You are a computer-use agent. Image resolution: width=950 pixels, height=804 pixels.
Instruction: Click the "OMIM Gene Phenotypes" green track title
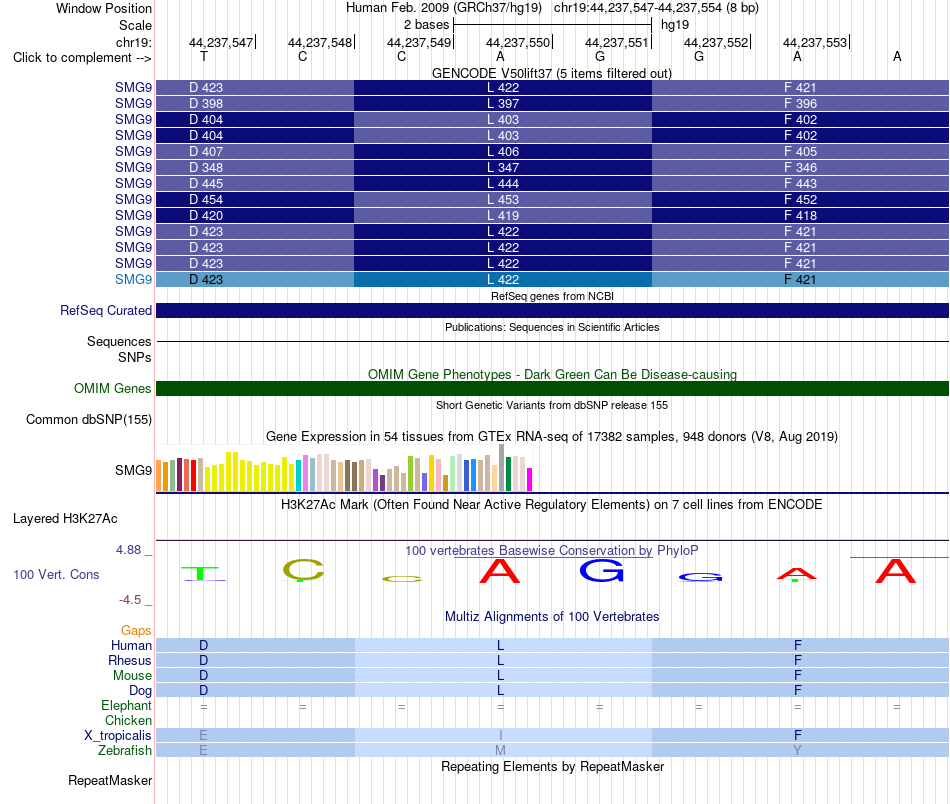pyautogui.click(x=552, y=374)
